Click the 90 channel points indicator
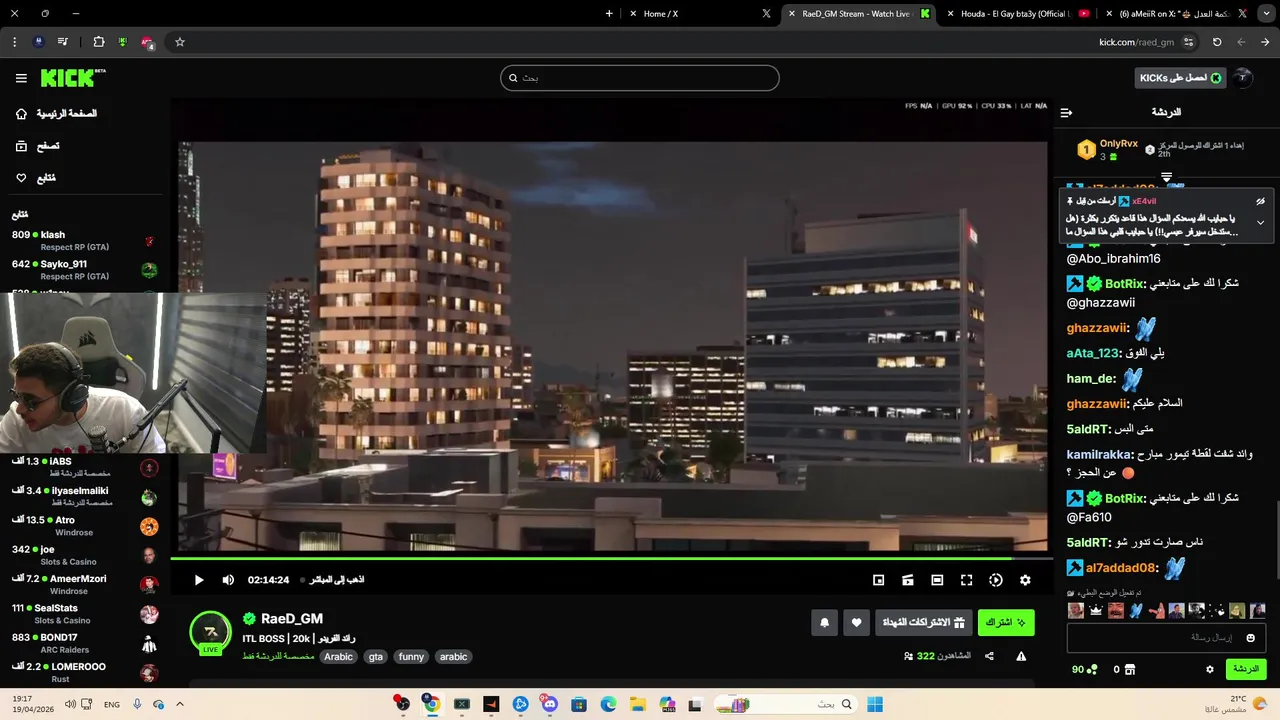1280x720 pixels. point(1085,669)
